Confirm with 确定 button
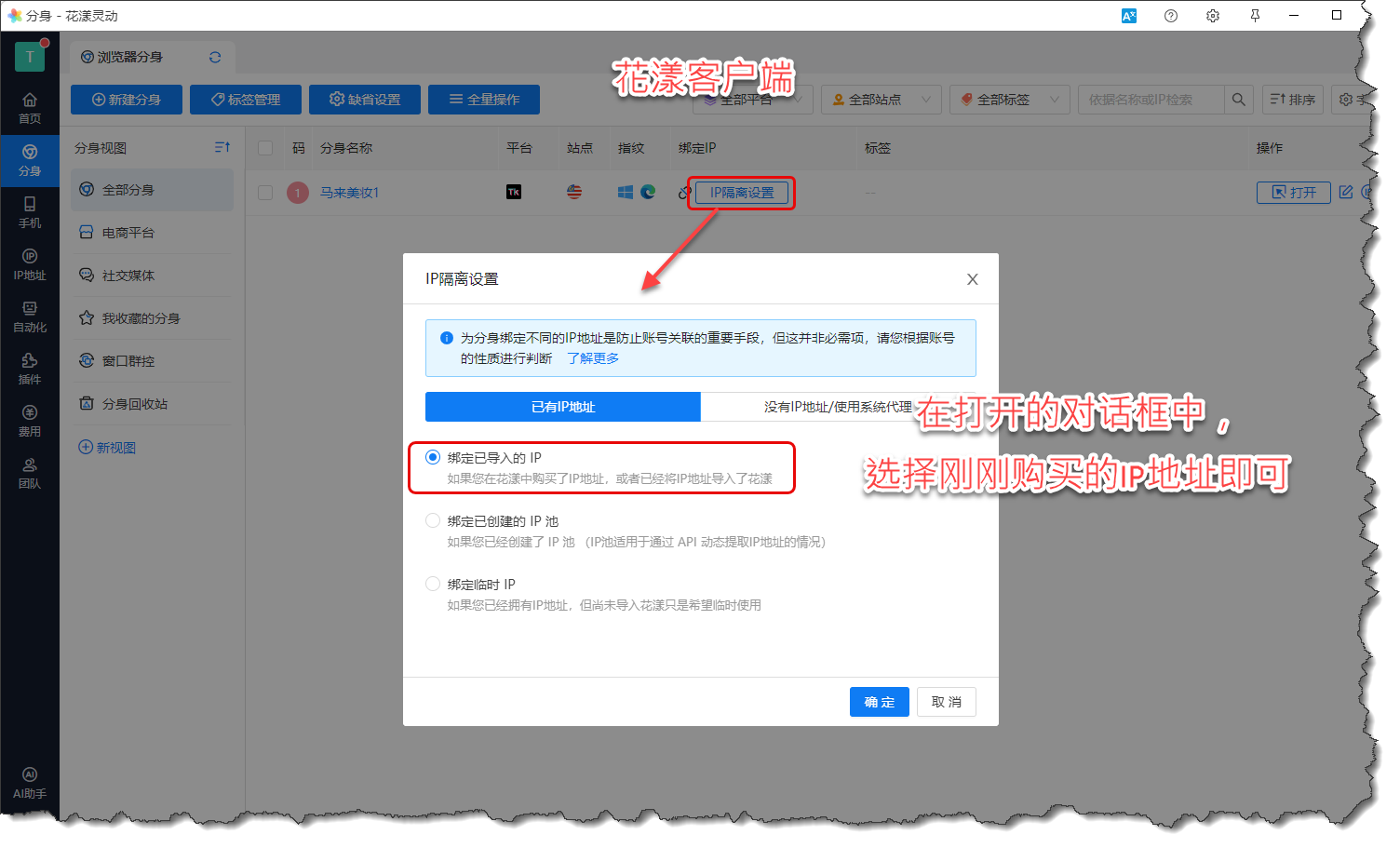This screenshot has height=848, width=1400. tap(880, 702)
